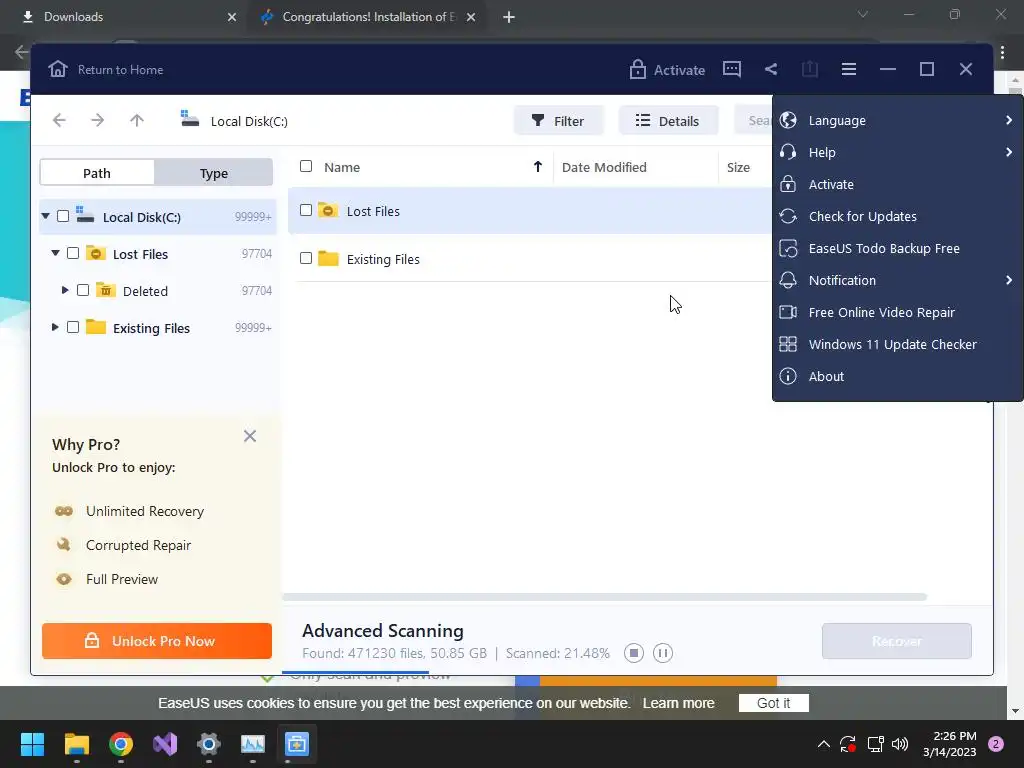This screenshot has width=1024, height=768.
Task: Expand the Help submenu arrow
Action: coord(1008,152)
